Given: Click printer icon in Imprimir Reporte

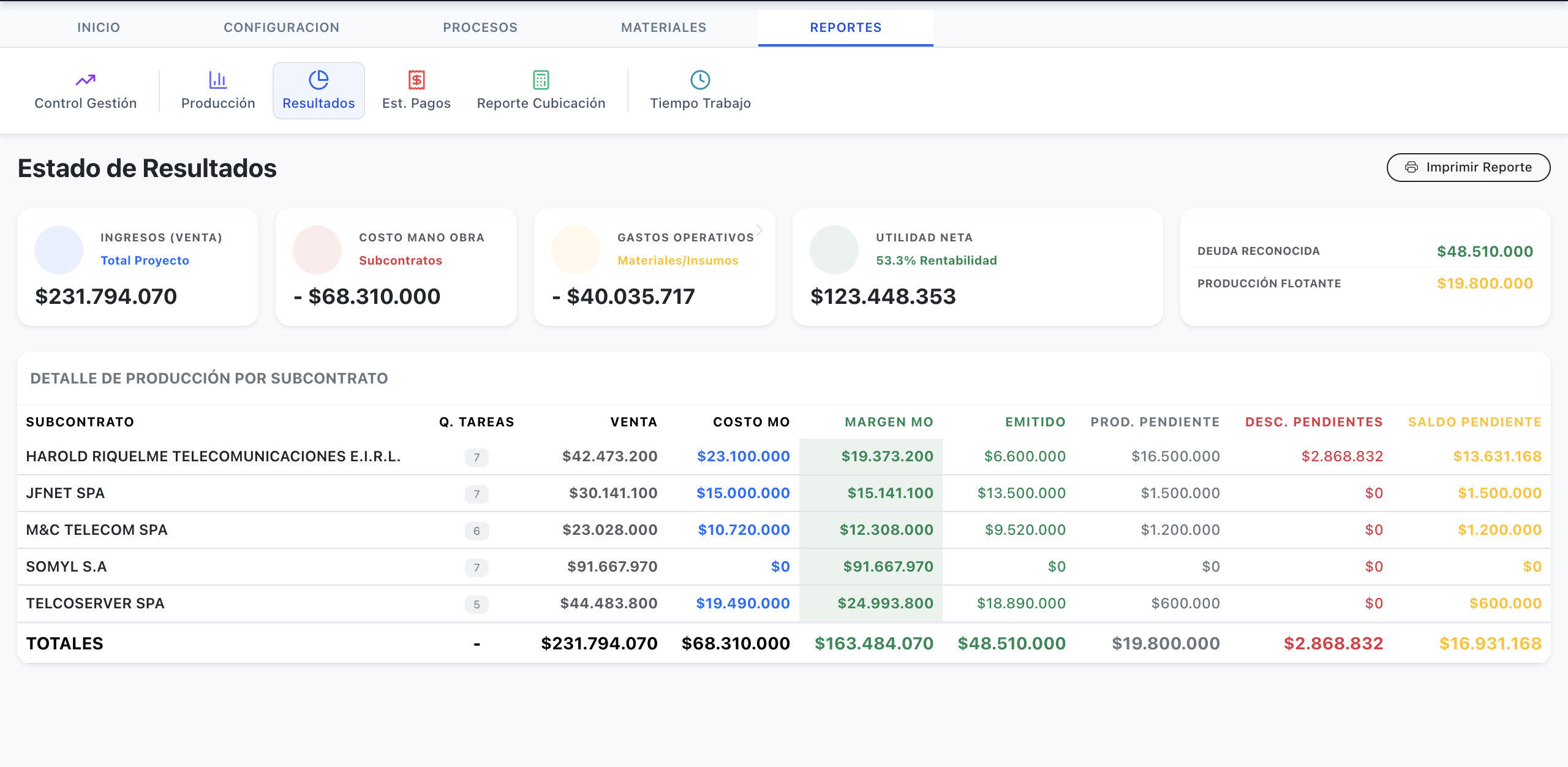Looking at the screenshot, I should 1411,167.
